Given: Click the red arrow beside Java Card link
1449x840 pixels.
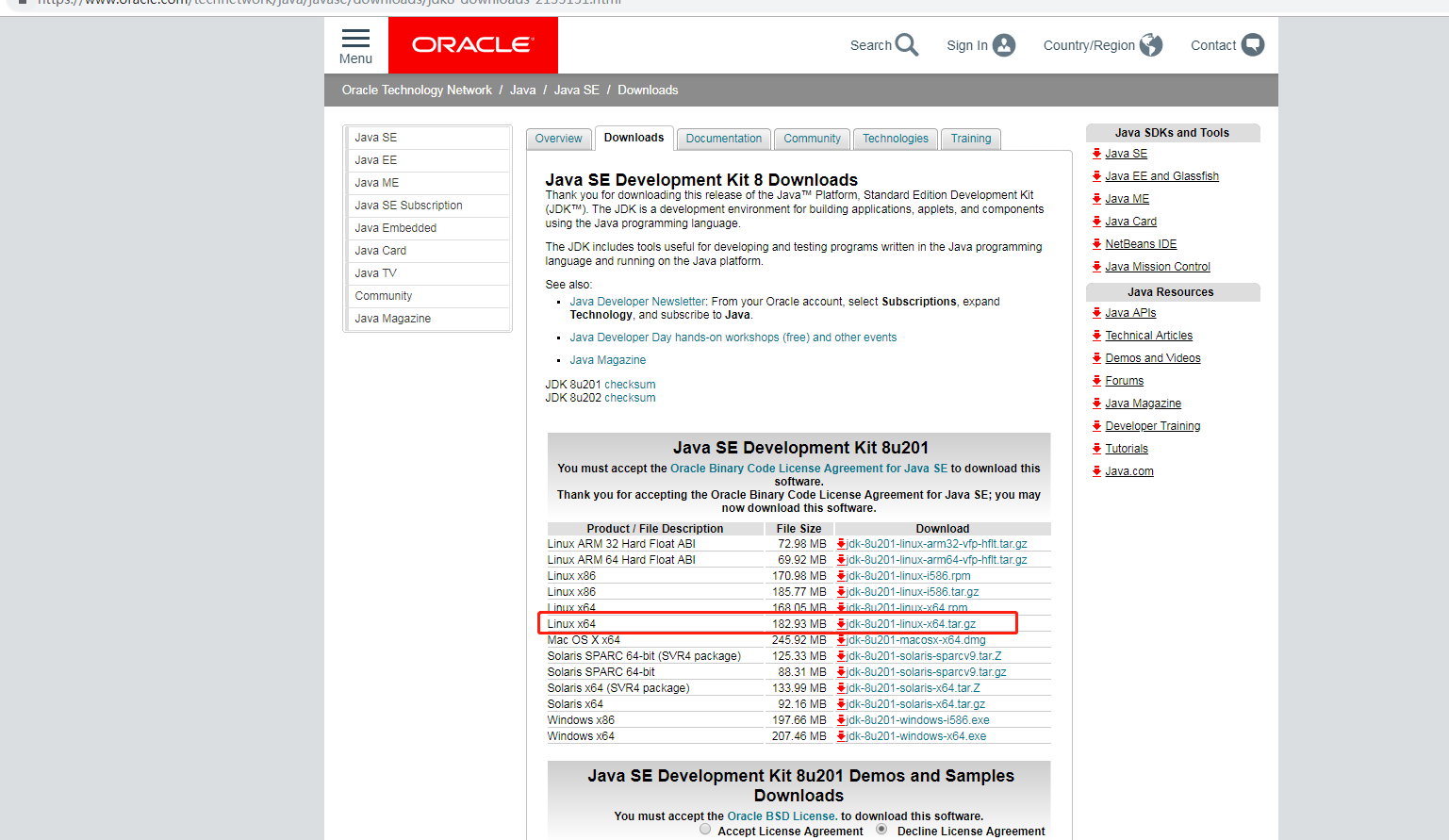Looking at the screenshot, I should click(x=1096, y=222).
